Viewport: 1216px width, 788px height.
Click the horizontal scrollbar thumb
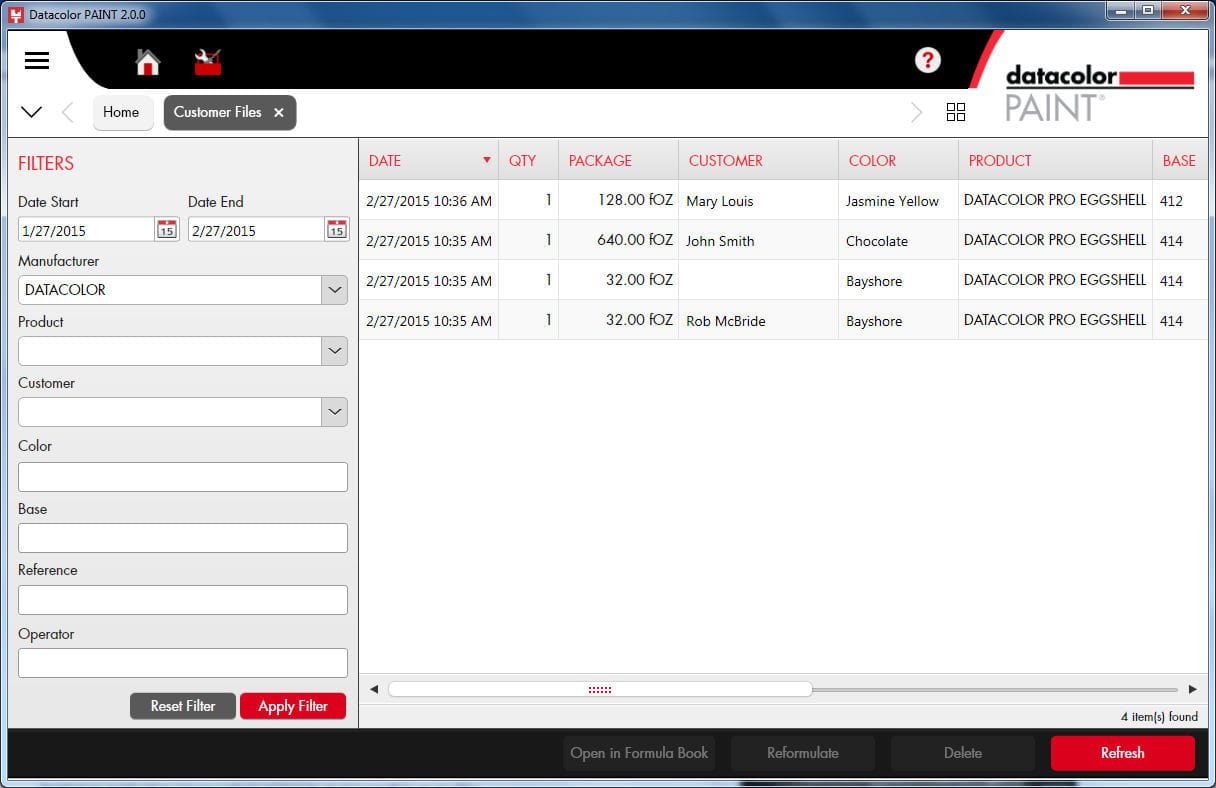(600, 689)
